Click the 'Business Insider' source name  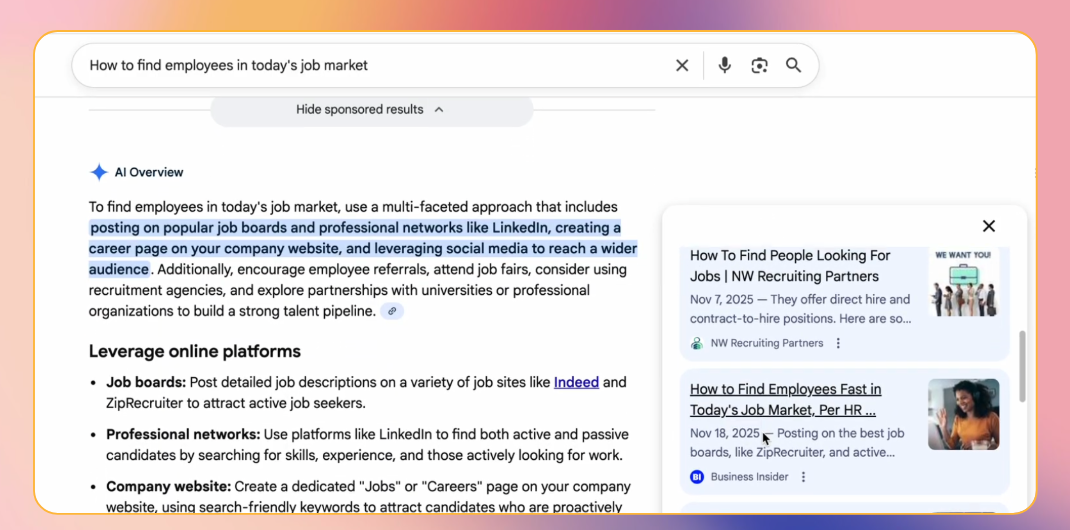pyautogui.click(x=749, y=477)
